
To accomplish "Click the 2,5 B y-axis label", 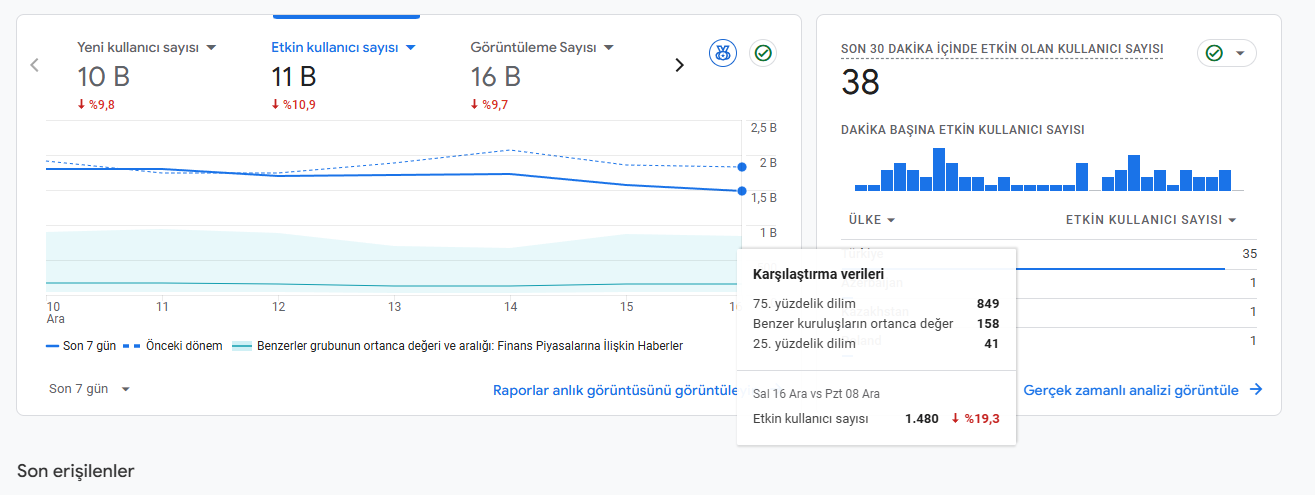I will click(764, 128).
